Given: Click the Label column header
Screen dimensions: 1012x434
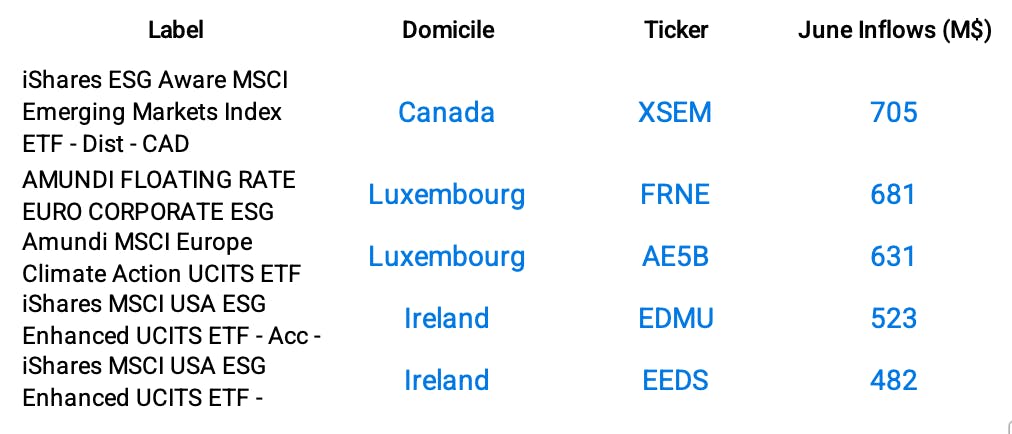Looking at the screenshot, I should click(175, 30).
